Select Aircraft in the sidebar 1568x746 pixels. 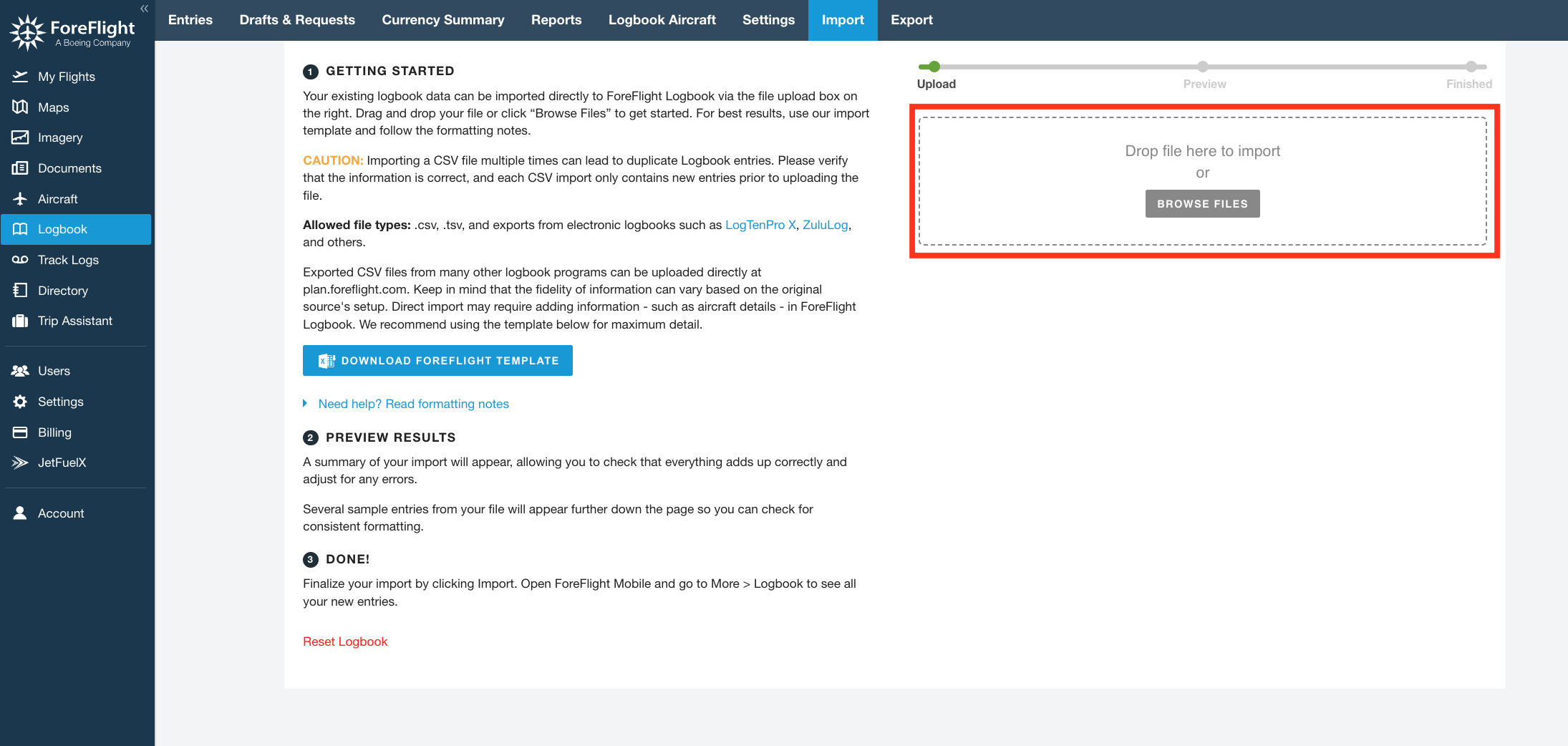pos(76,199)
